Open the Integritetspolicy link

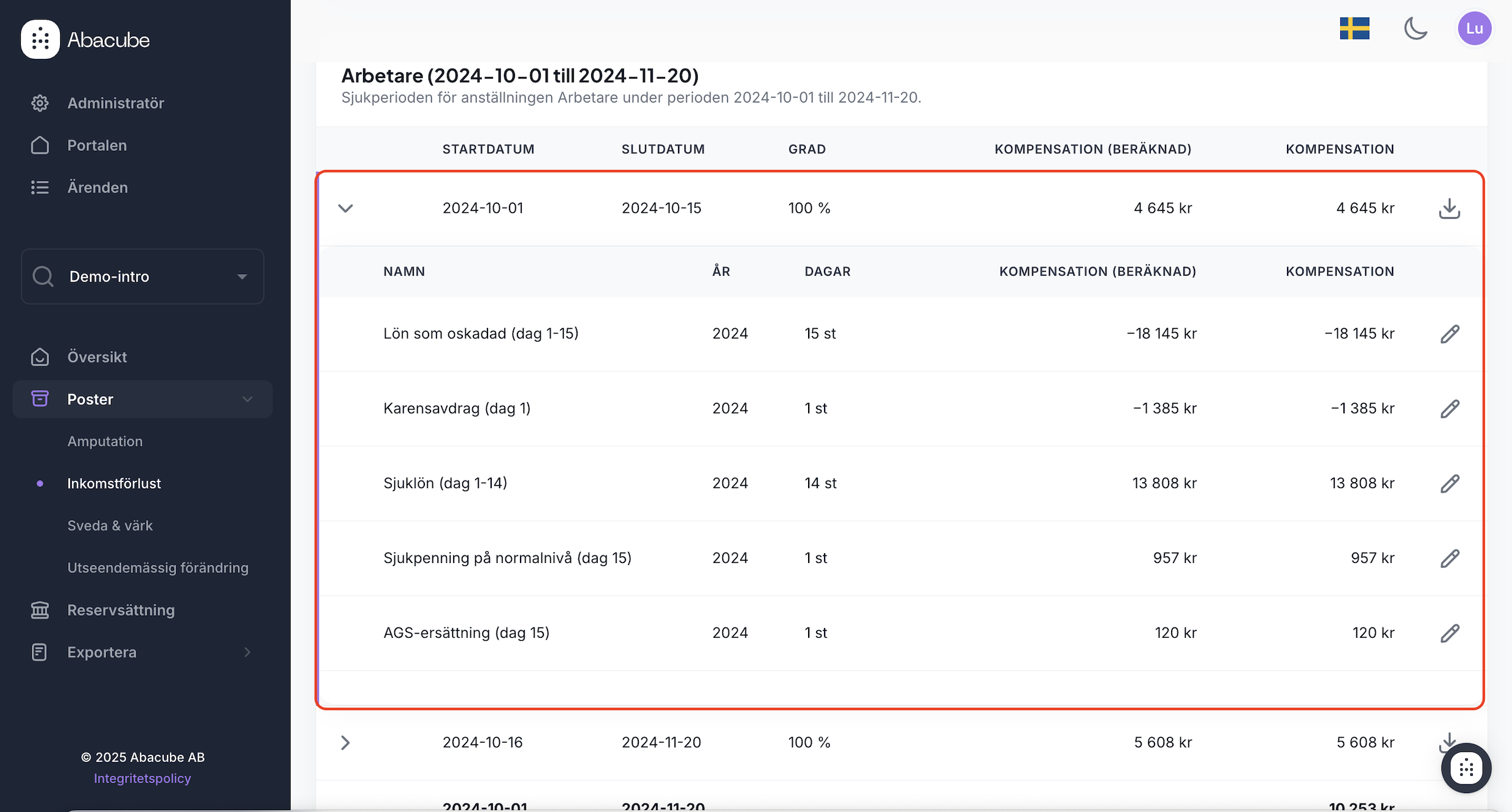click(x=142, y=778)
